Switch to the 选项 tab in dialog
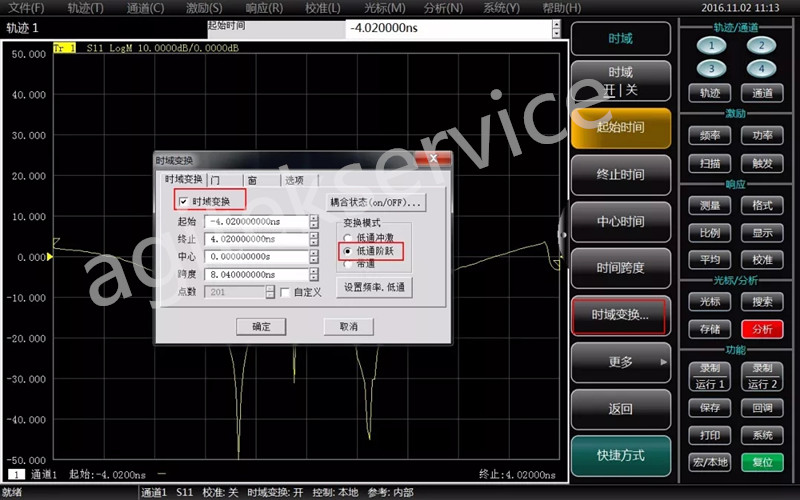Screen dimensions: 800x500 pos(294,180)
